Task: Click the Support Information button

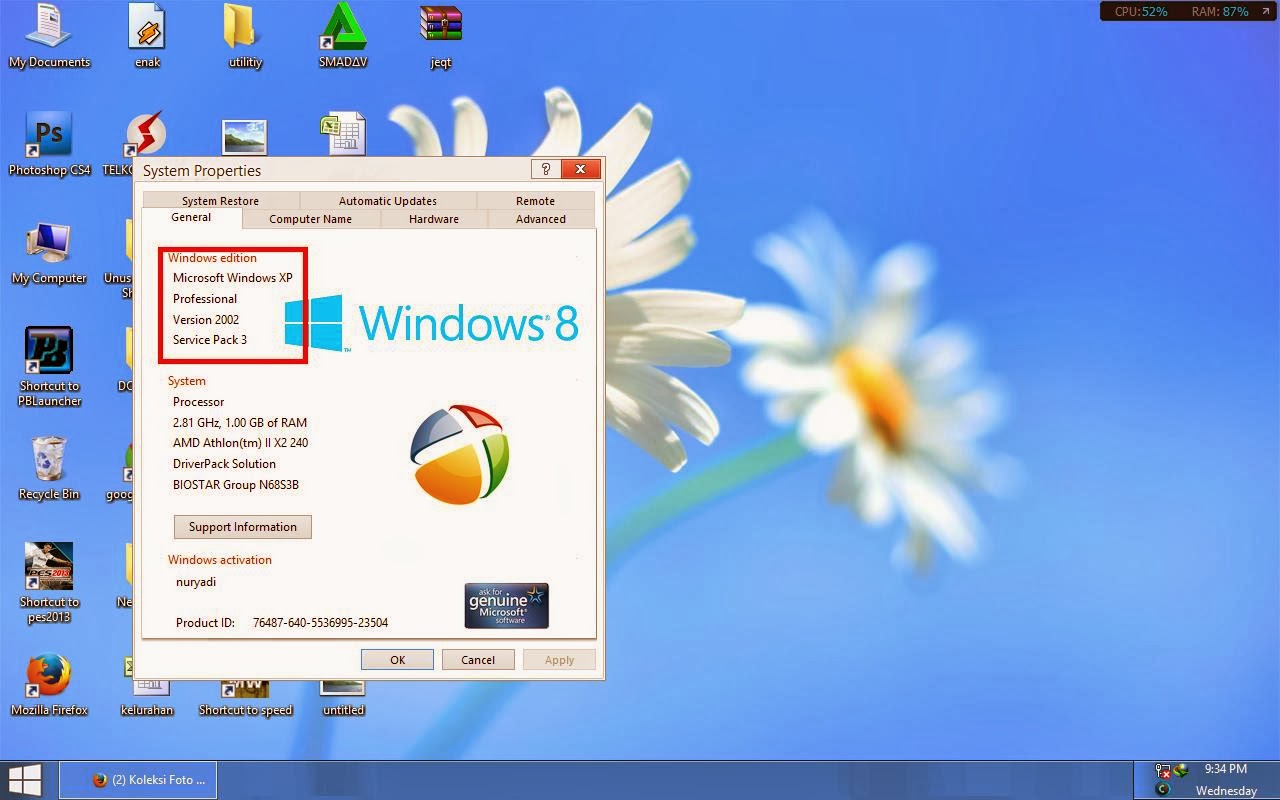Action: (242, 527)
